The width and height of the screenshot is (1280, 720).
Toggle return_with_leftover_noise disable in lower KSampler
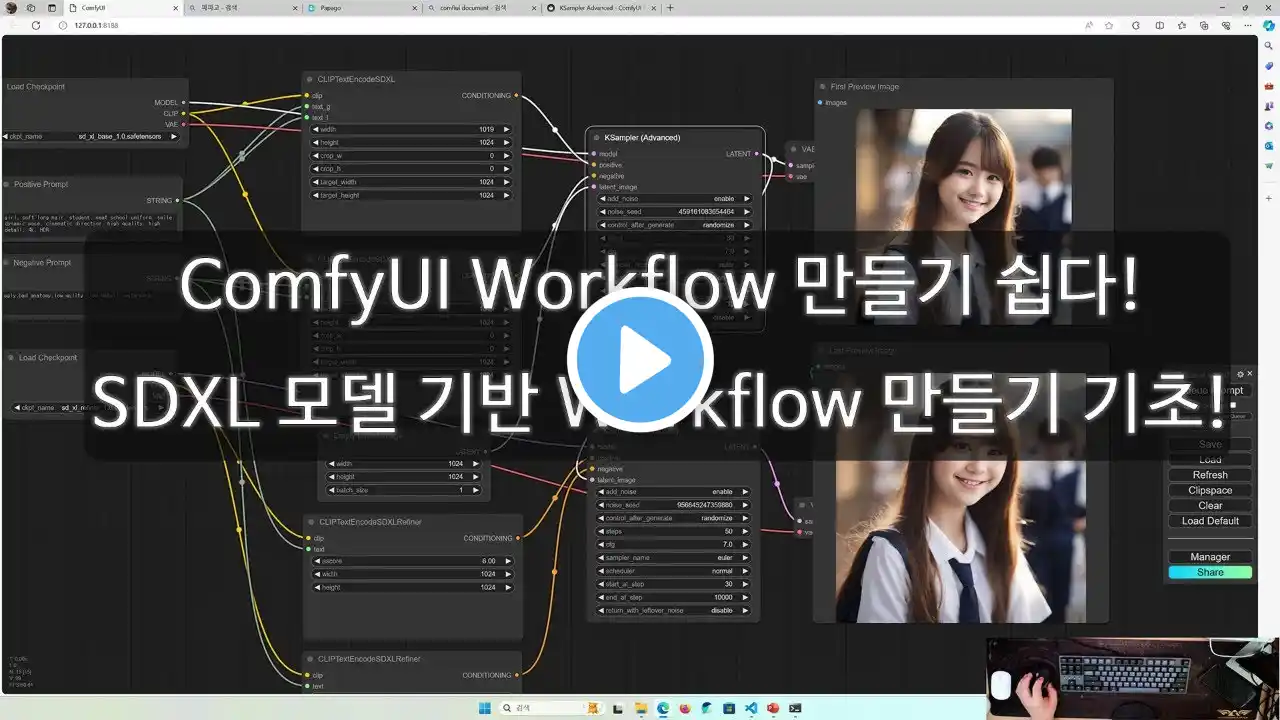click(674, 610)
